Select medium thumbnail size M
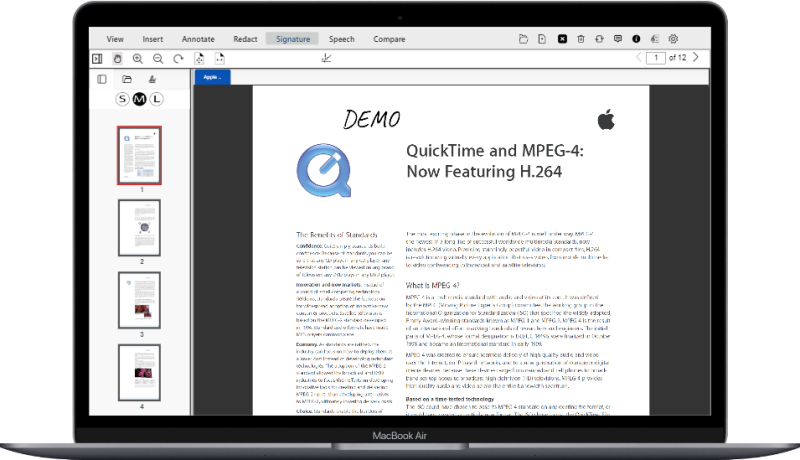The image size is (800, 460). (x=139, y=98)
